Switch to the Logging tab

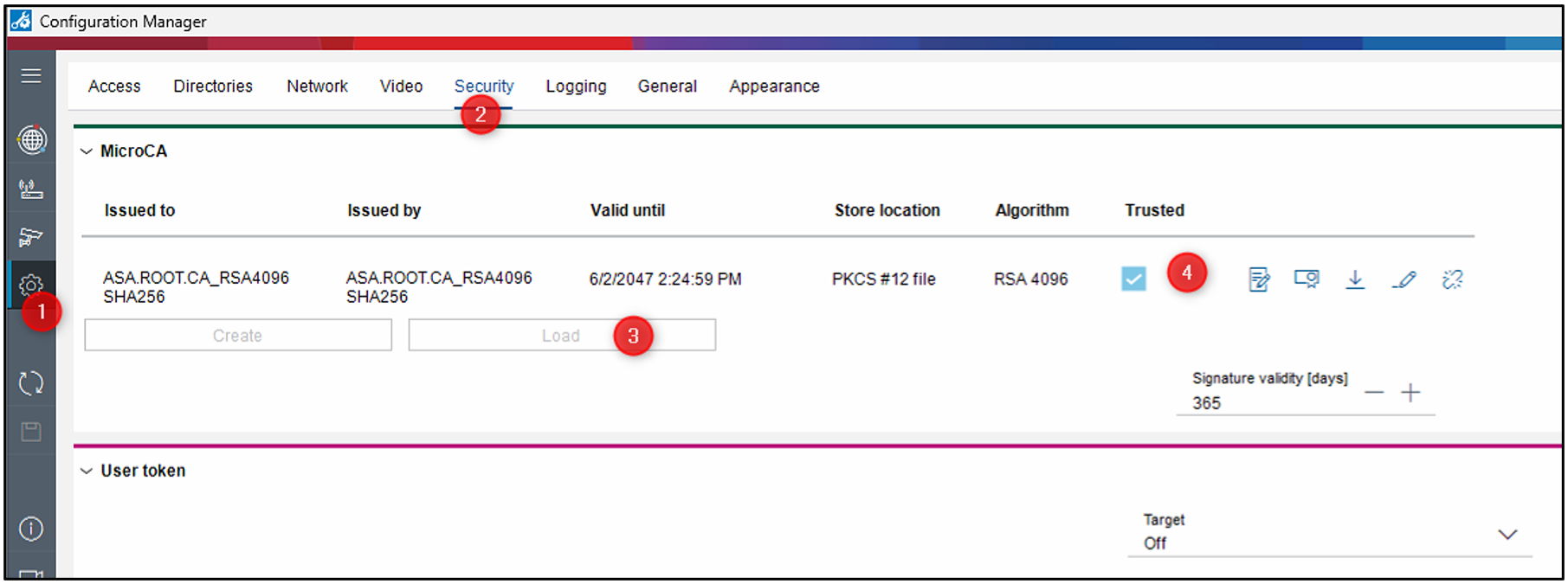coord(576,87)
